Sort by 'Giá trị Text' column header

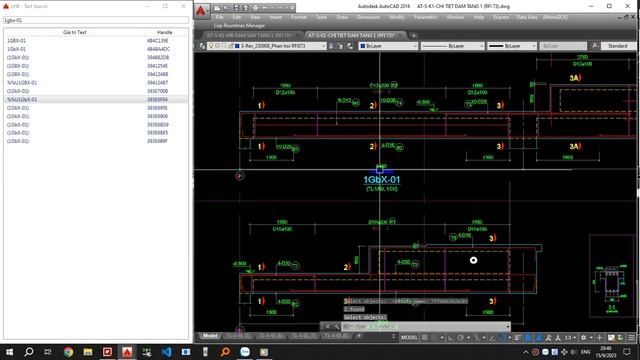click(75, 32)
